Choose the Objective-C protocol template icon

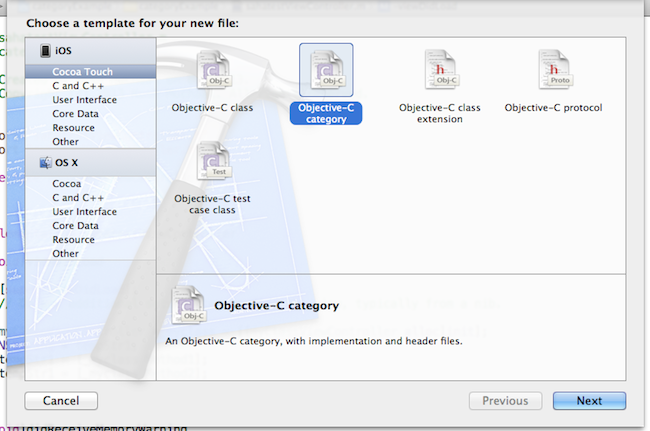(555, 70)
